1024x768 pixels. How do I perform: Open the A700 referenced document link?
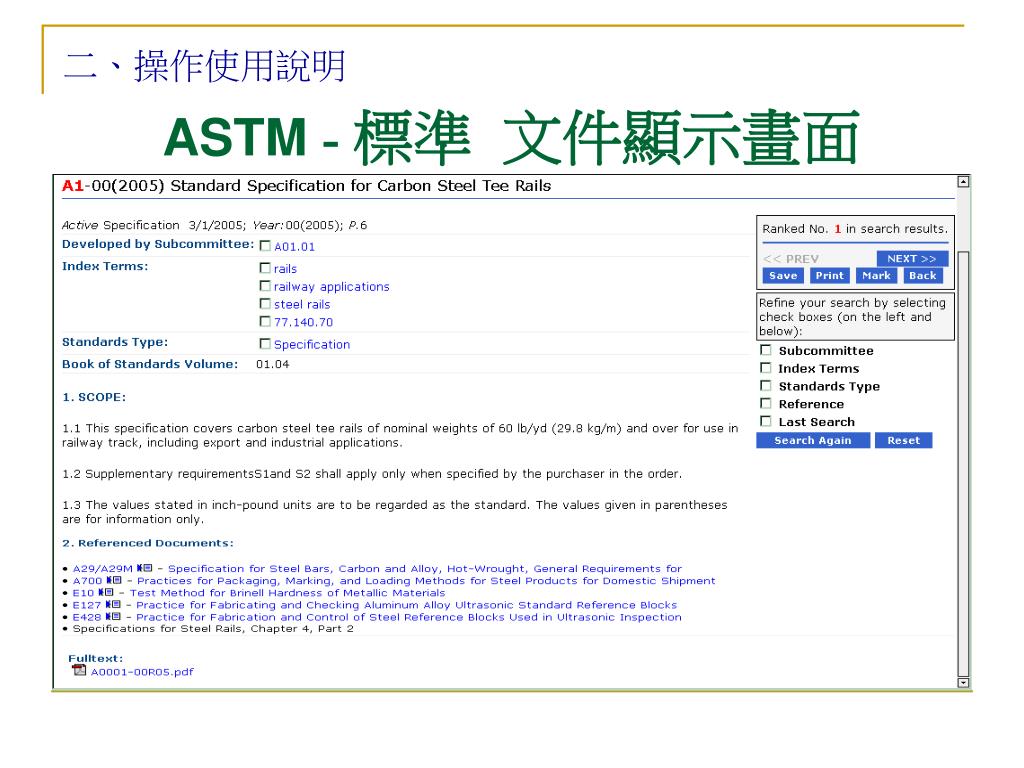[88, 581]
